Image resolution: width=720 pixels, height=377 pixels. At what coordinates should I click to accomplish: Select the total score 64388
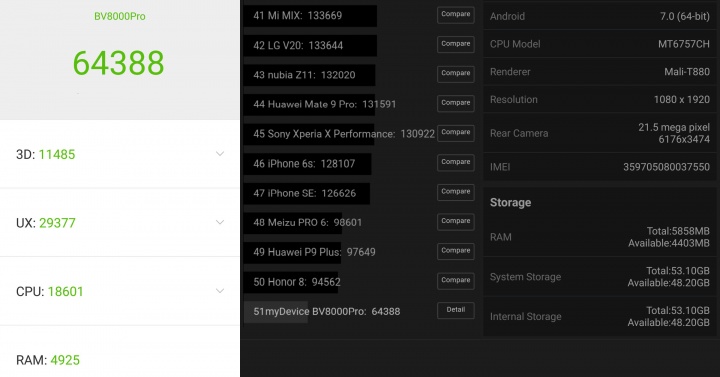[x=118, y=63]
